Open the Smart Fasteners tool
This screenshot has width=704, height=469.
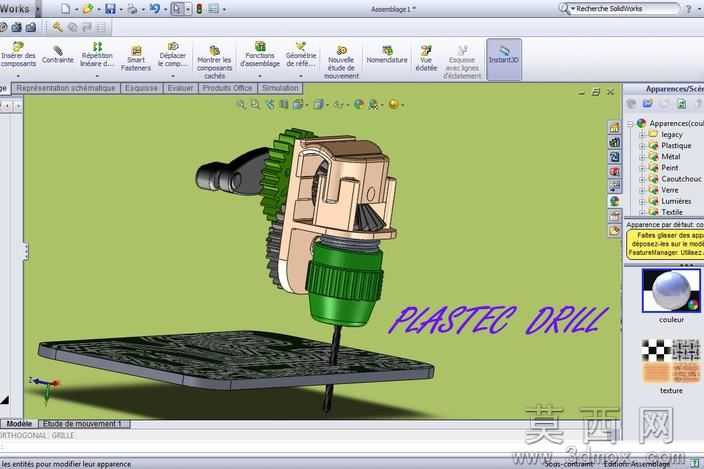pyautogui.click(x=136, y=58)
